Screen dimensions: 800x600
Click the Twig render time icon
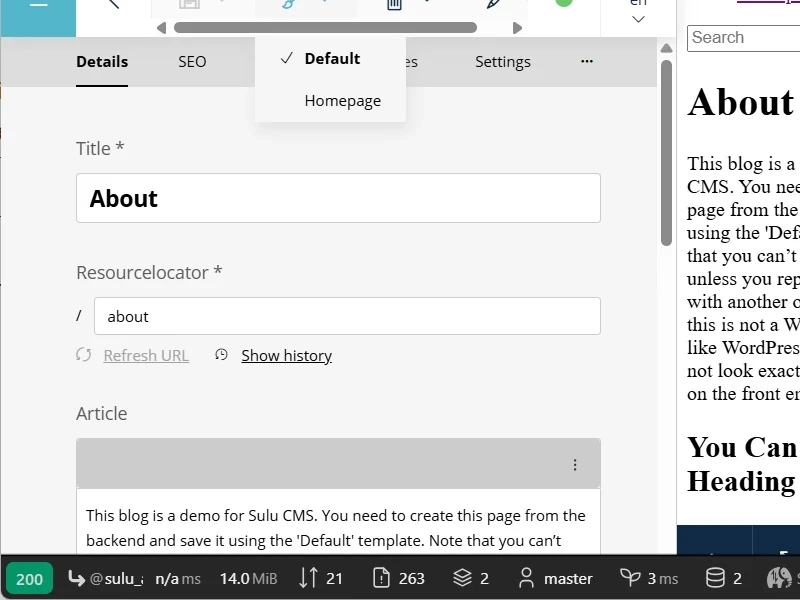pyautogui.click(x=630, y=578)
